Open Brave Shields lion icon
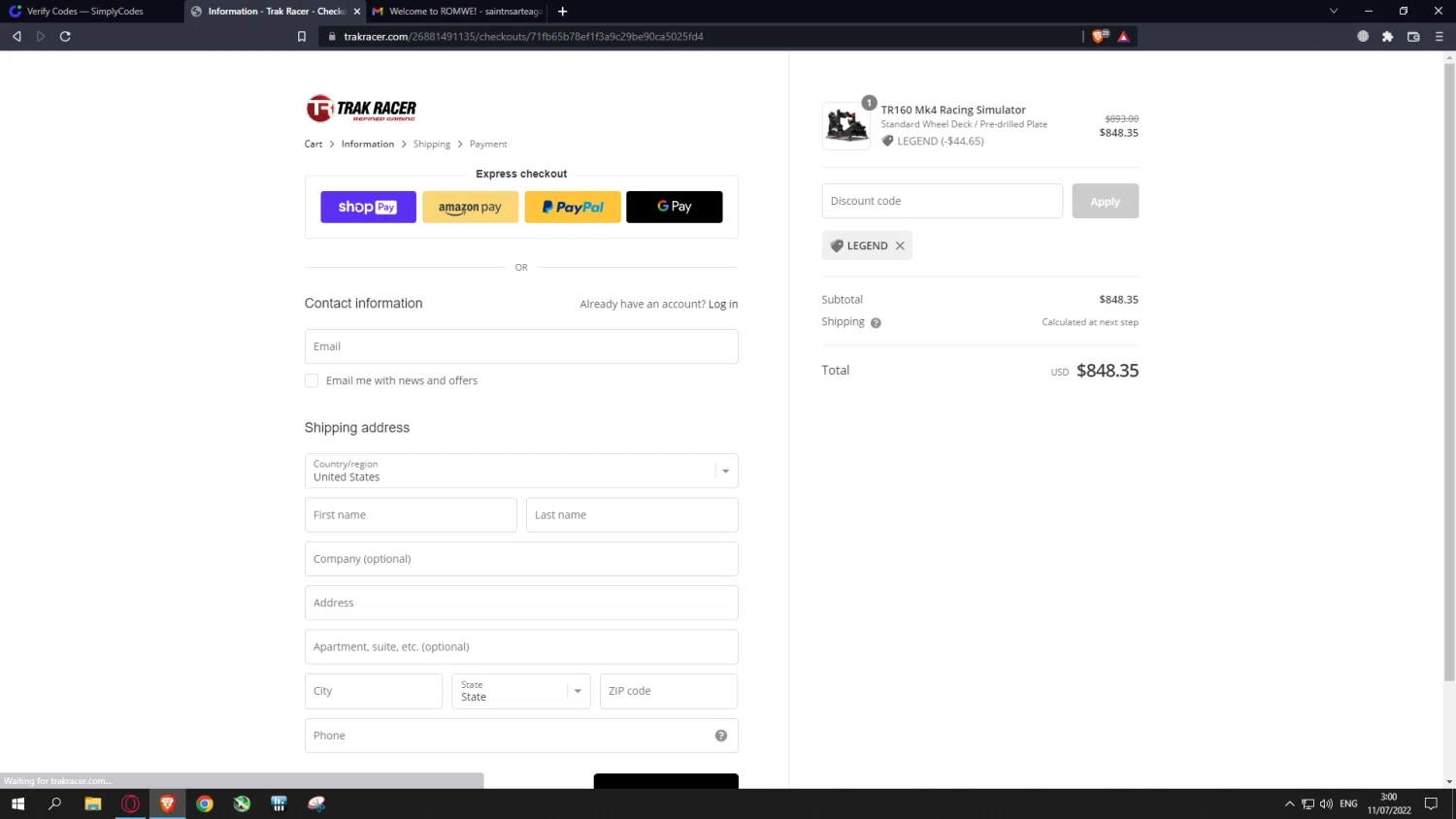This screenshot has height=819, width=1456. 1100,37
